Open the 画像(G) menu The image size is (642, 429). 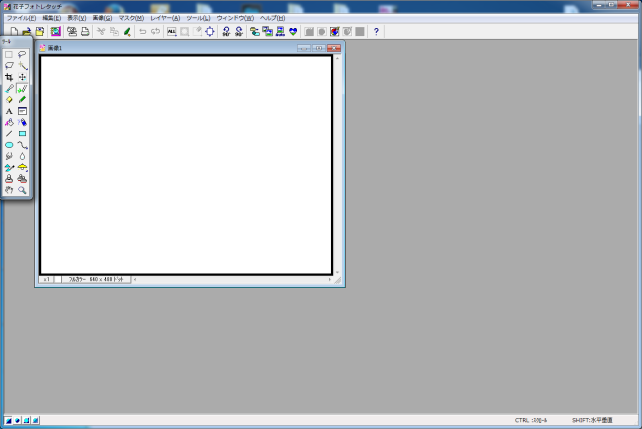pyautogui.click(x=102, y=18)
